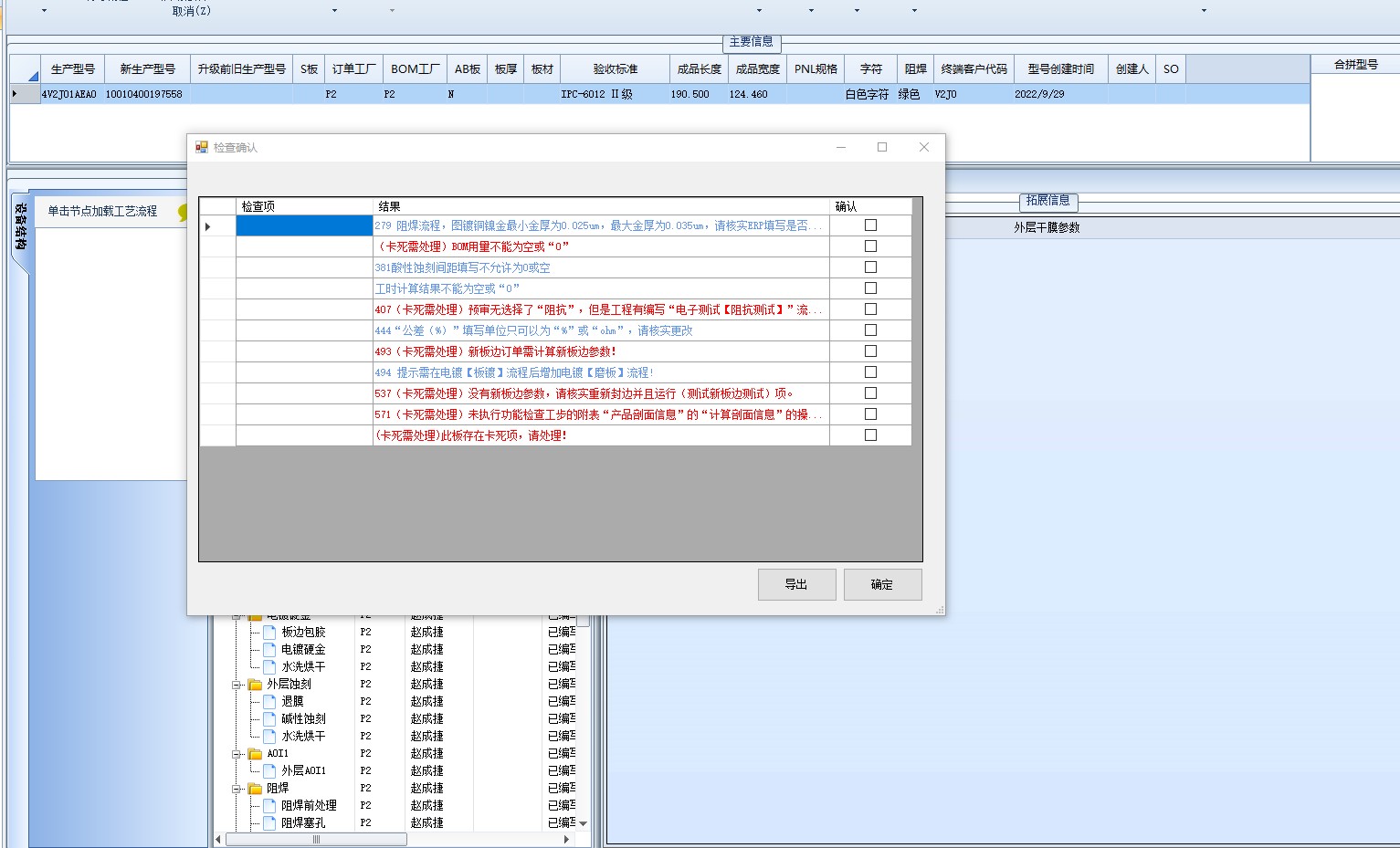
Task: Maximize the 检查确认 dialog
Action: point(882,147)
